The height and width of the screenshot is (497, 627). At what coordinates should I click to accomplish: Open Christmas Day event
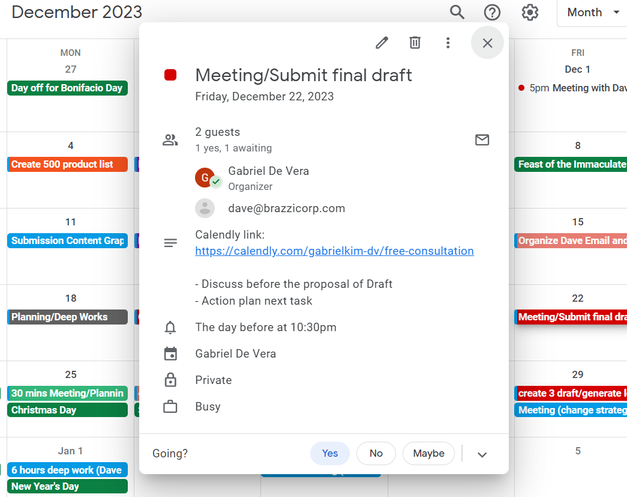[68, 410]
